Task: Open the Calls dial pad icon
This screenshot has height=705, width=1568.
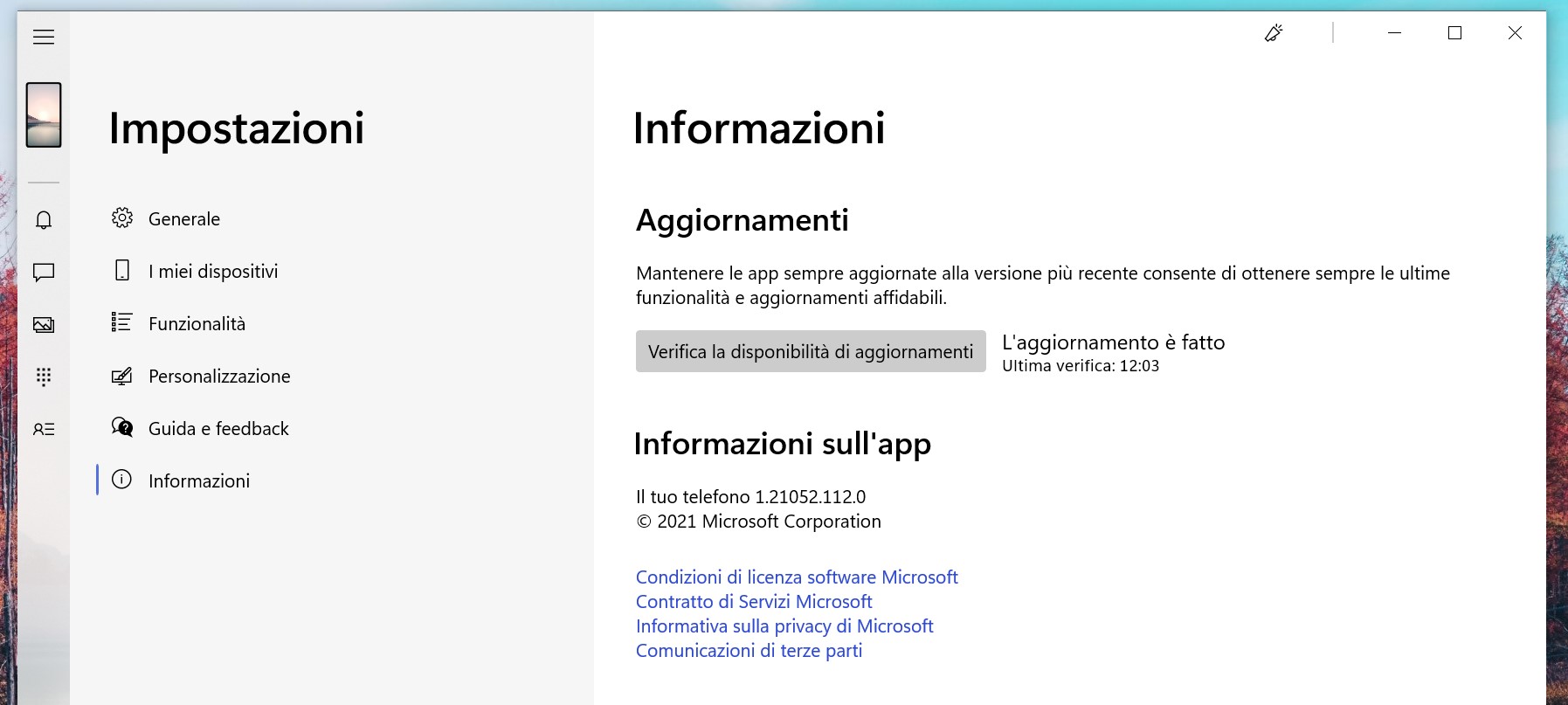Action: click(44, 377)
